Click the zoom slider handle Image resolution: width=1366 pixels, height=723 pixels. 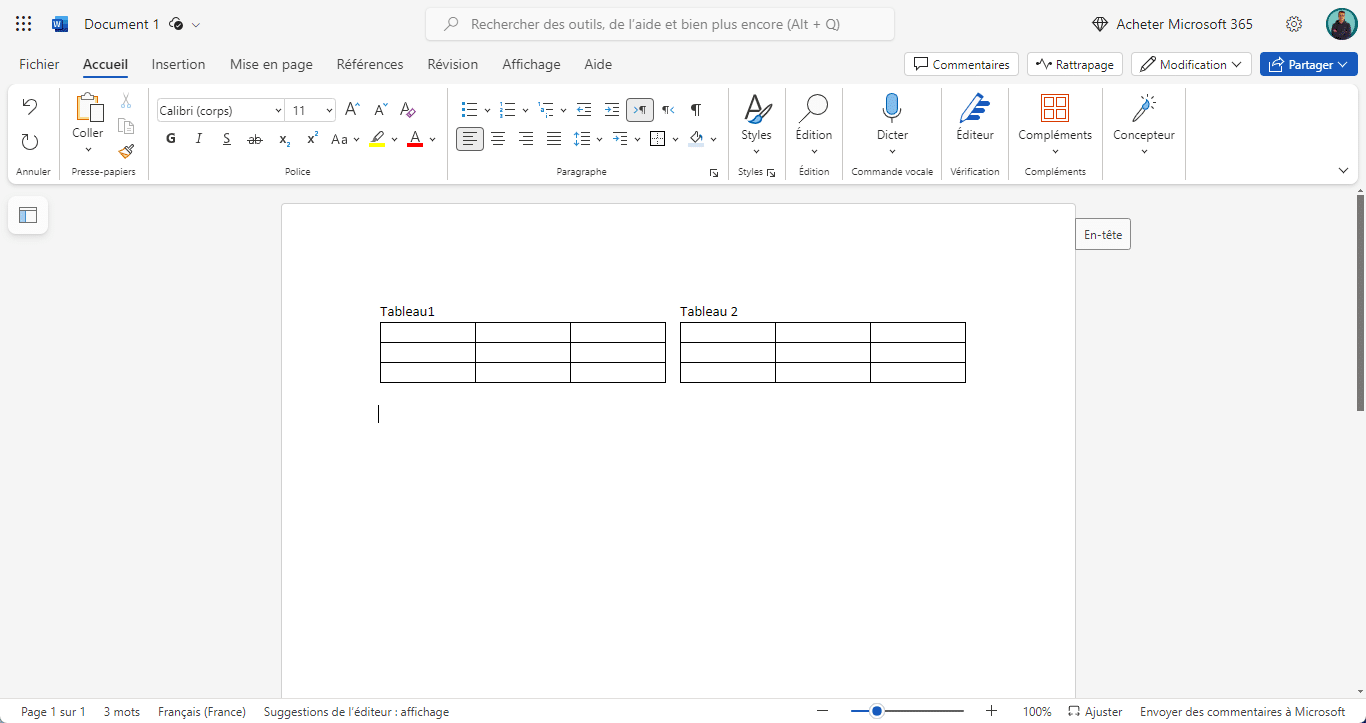click(x=877, y=711)
